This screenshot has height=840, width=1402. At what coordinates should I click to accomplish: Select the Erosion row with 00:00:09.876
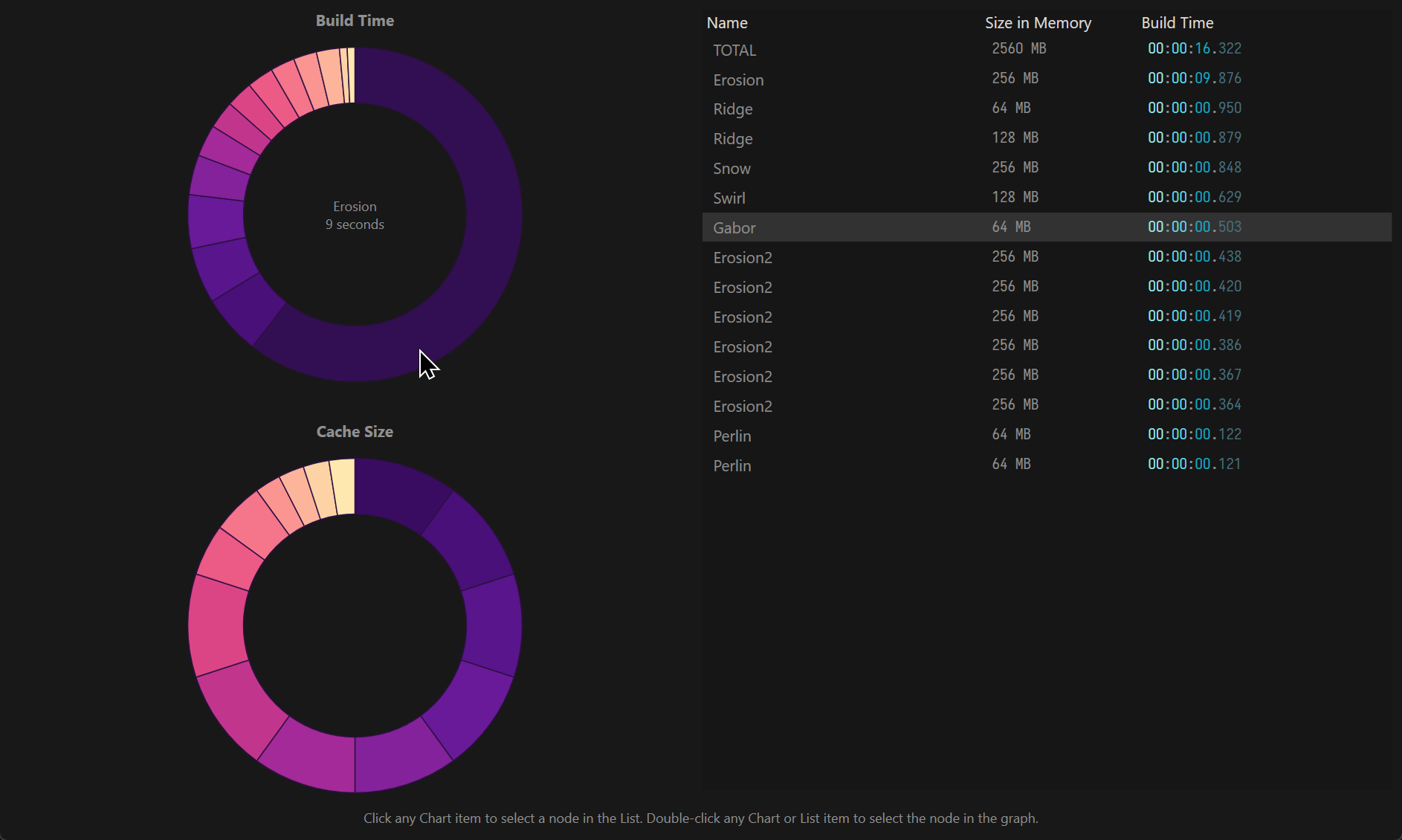click(x=1047, y=80)
